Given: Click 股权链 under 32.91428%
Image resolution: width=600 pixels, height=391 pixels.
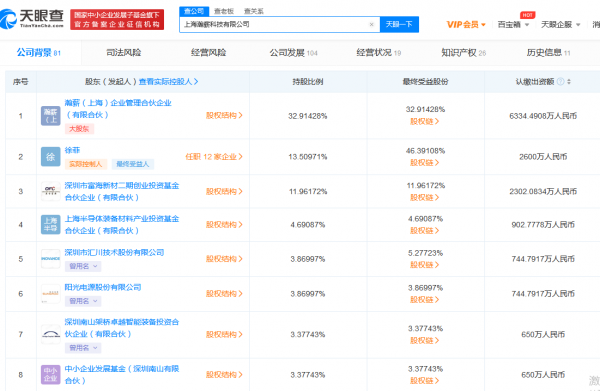Looking at the screenshot, I should coord(425,121).
